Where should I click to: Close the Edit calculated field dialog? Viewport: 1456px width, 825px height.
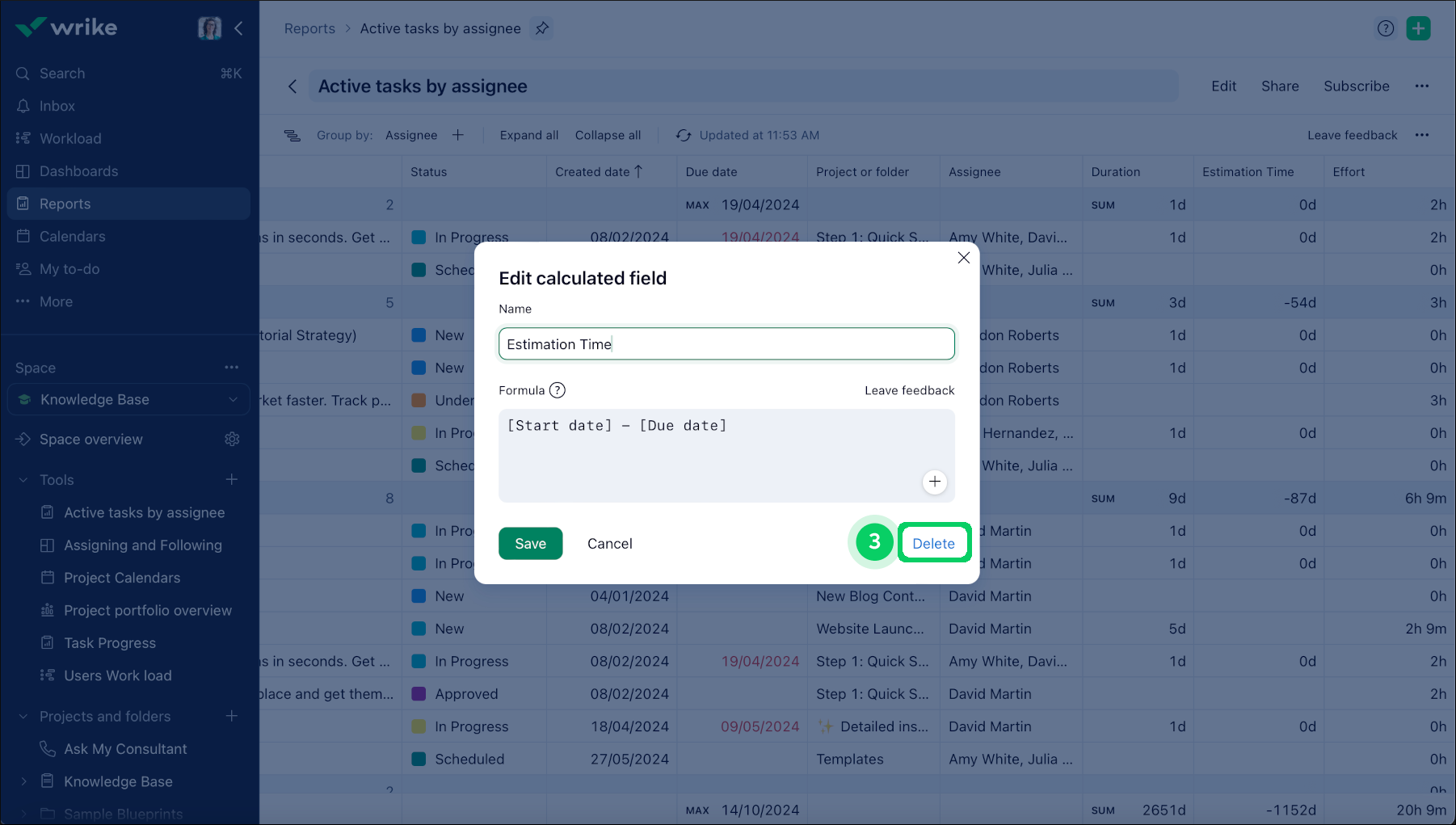pyautogui.click(x=963, y=258)
